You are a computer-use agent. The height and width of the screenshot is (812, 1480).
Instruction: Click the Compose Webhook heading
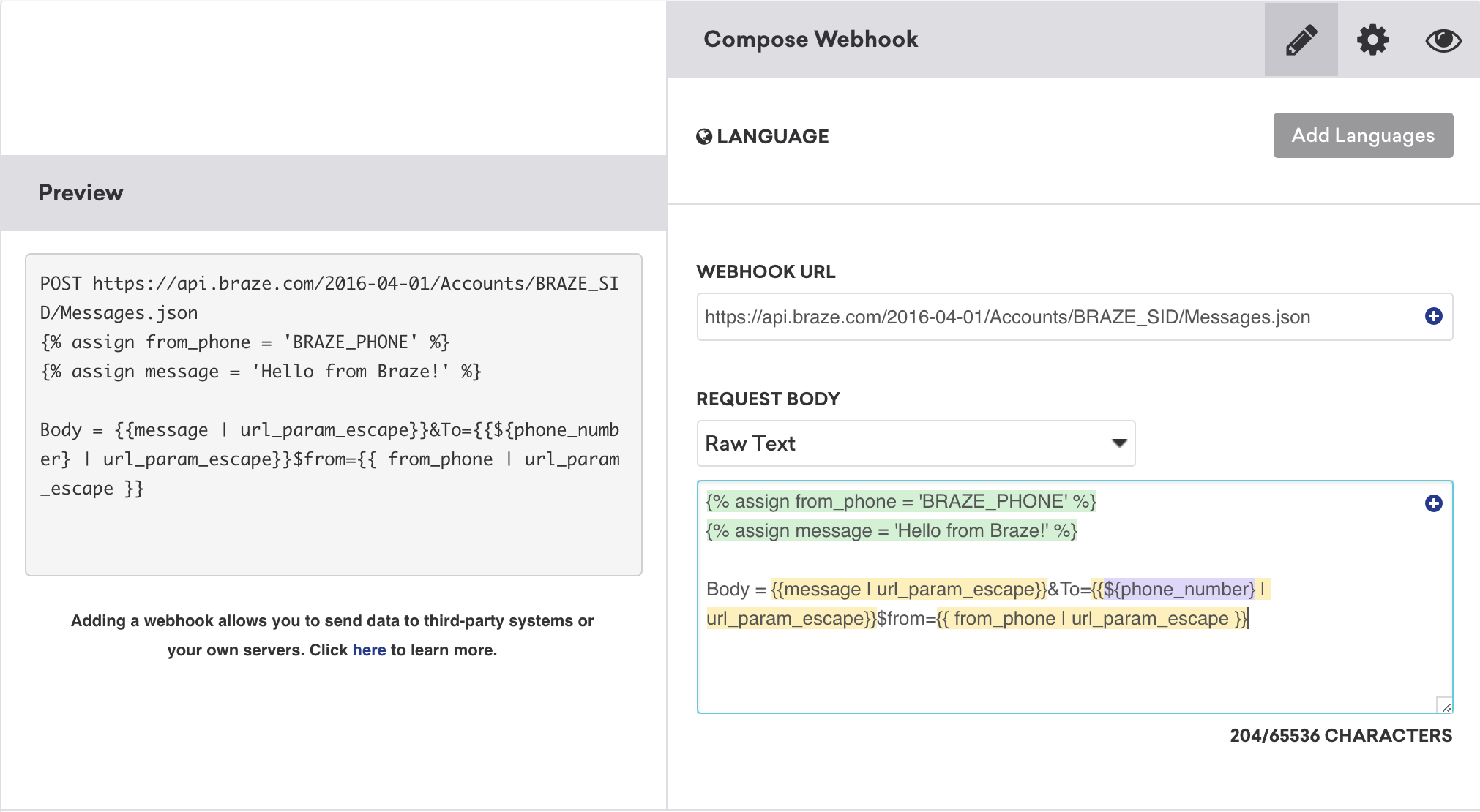coord(810,39)
